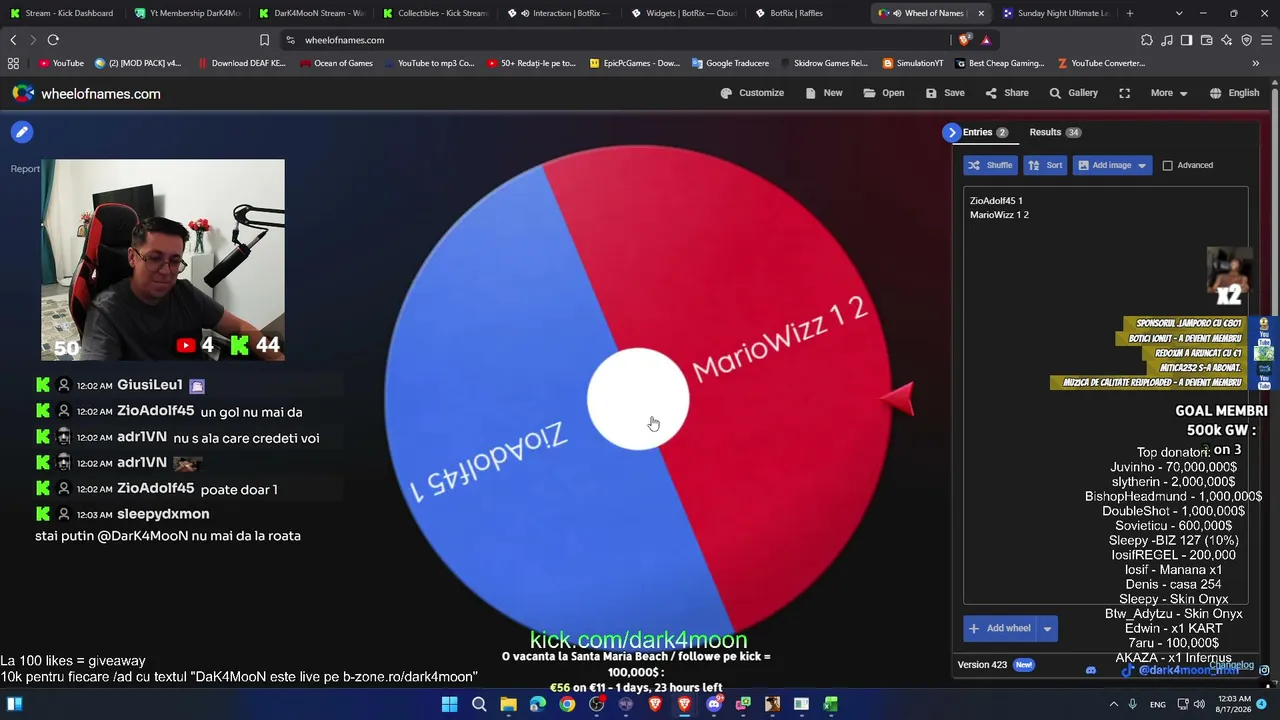Viewport: 1280px width, 720px height.
Task: Enable the Advanced checkbox
Action: tap(1167, 165)
